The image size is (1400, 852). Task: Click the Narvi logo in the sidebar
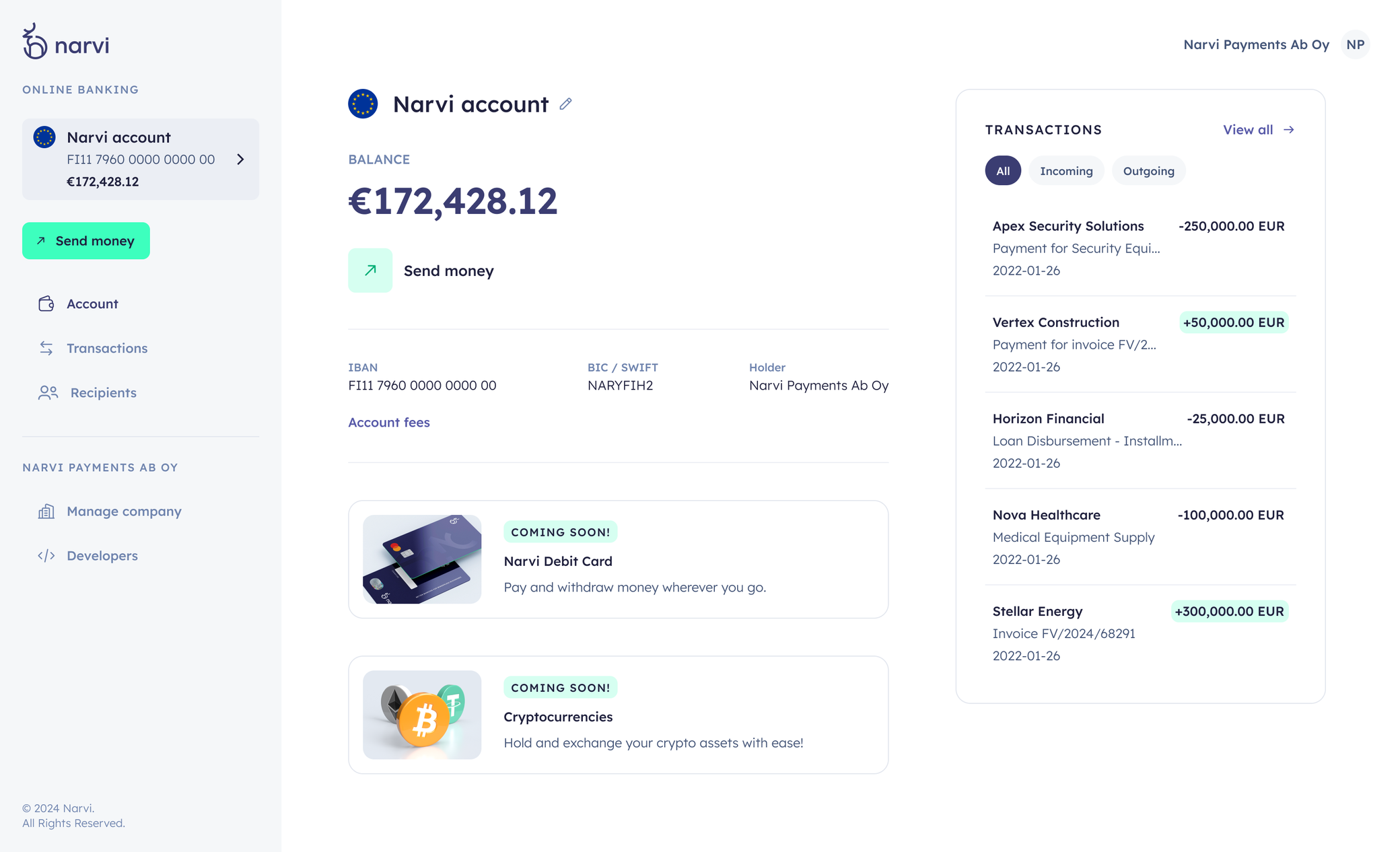(65, 42)
